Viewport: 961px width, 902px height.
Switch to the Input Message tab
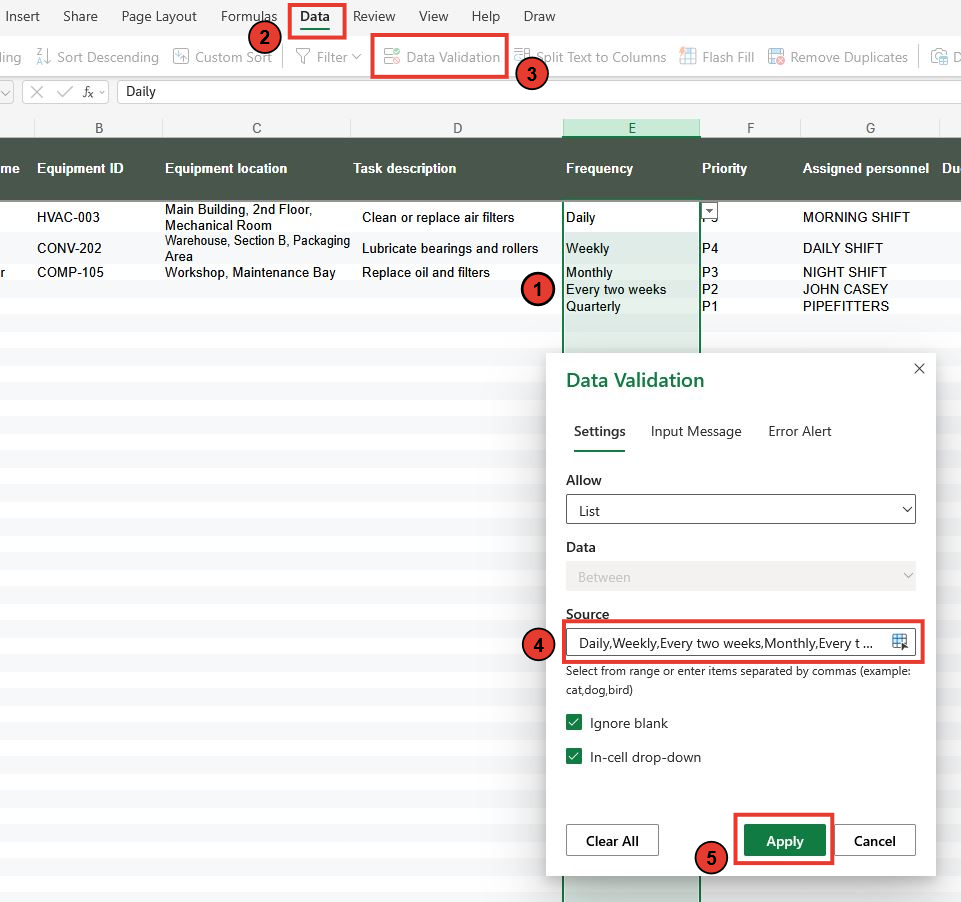click(x=695, y=431)
